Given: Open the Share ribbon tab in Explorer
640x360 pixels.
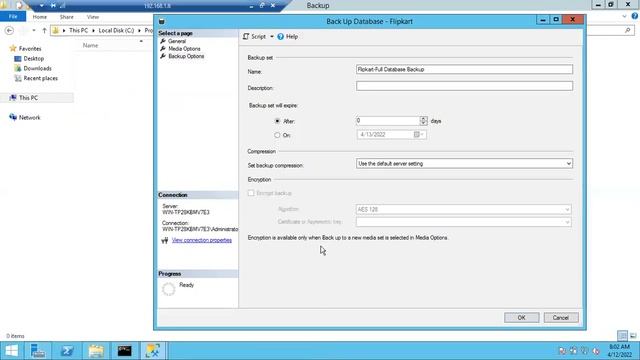Looking at the screenshot, I should pos(67,17).
